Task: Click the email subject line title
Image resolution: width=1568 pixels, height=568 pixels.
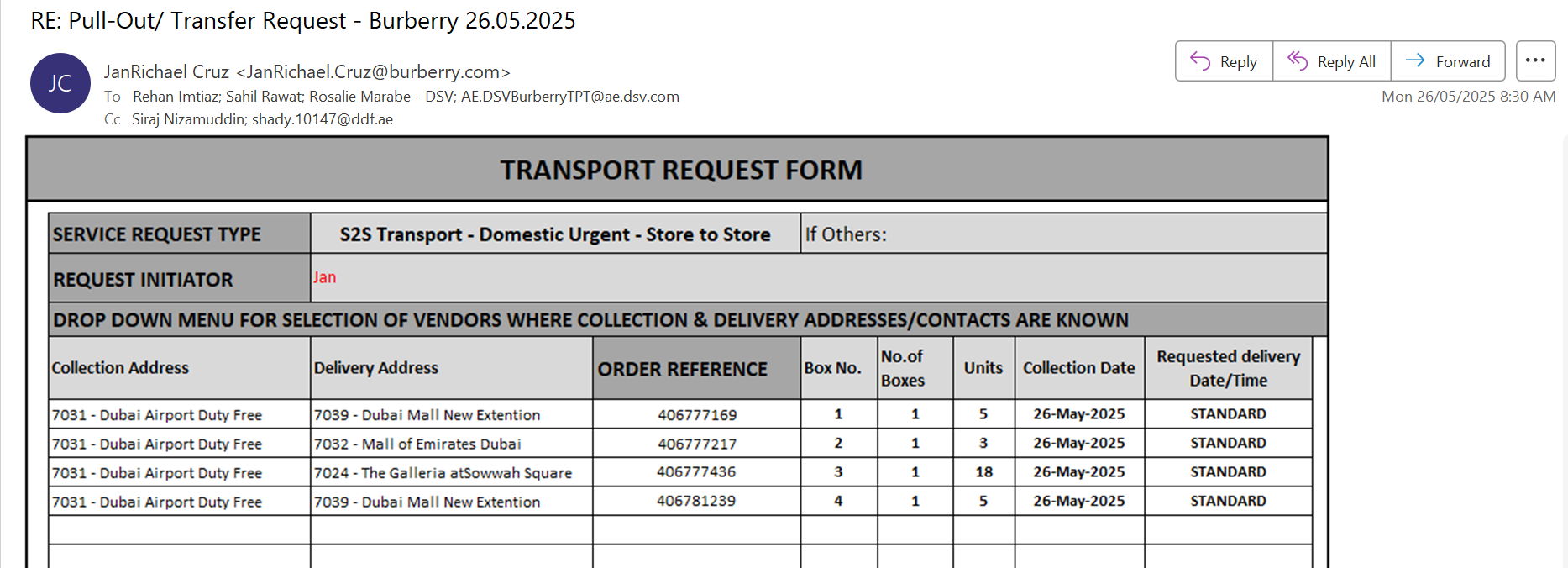Action: [x=303, y=20]
